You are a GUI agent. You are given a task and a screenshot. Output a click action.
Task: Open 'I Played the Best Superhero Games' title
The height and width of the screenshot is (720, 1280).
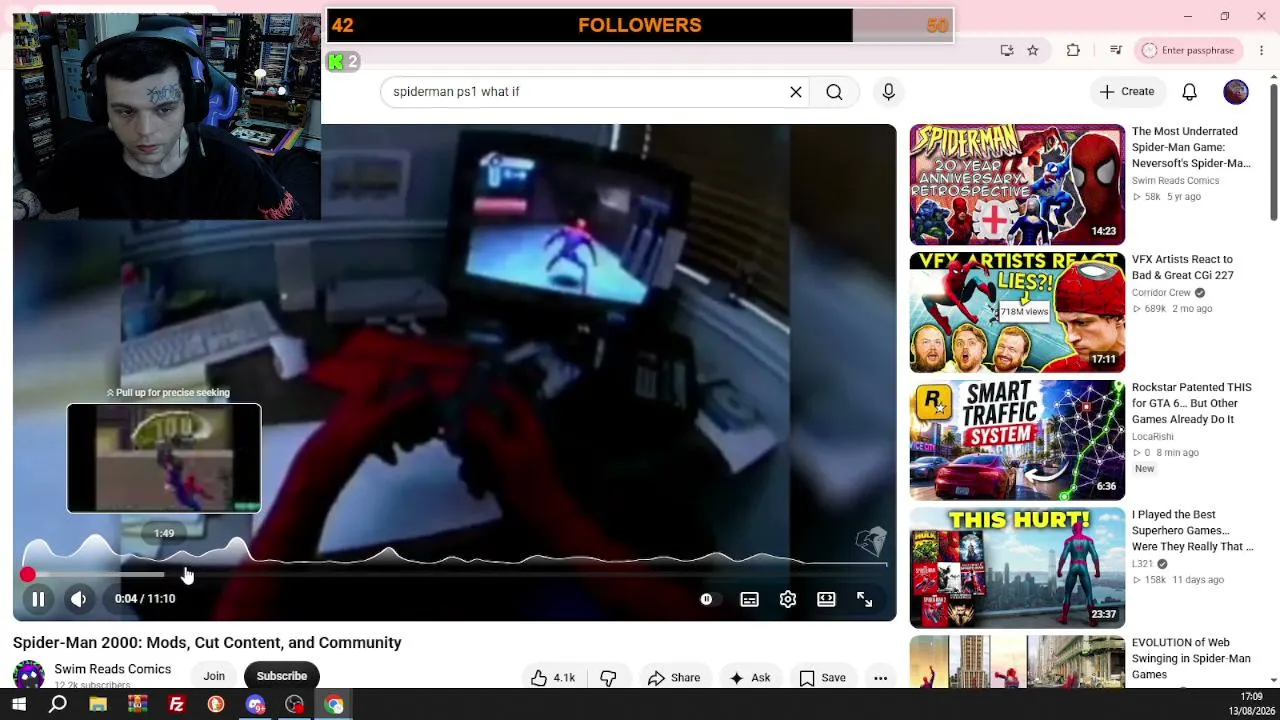[1193, 531]
